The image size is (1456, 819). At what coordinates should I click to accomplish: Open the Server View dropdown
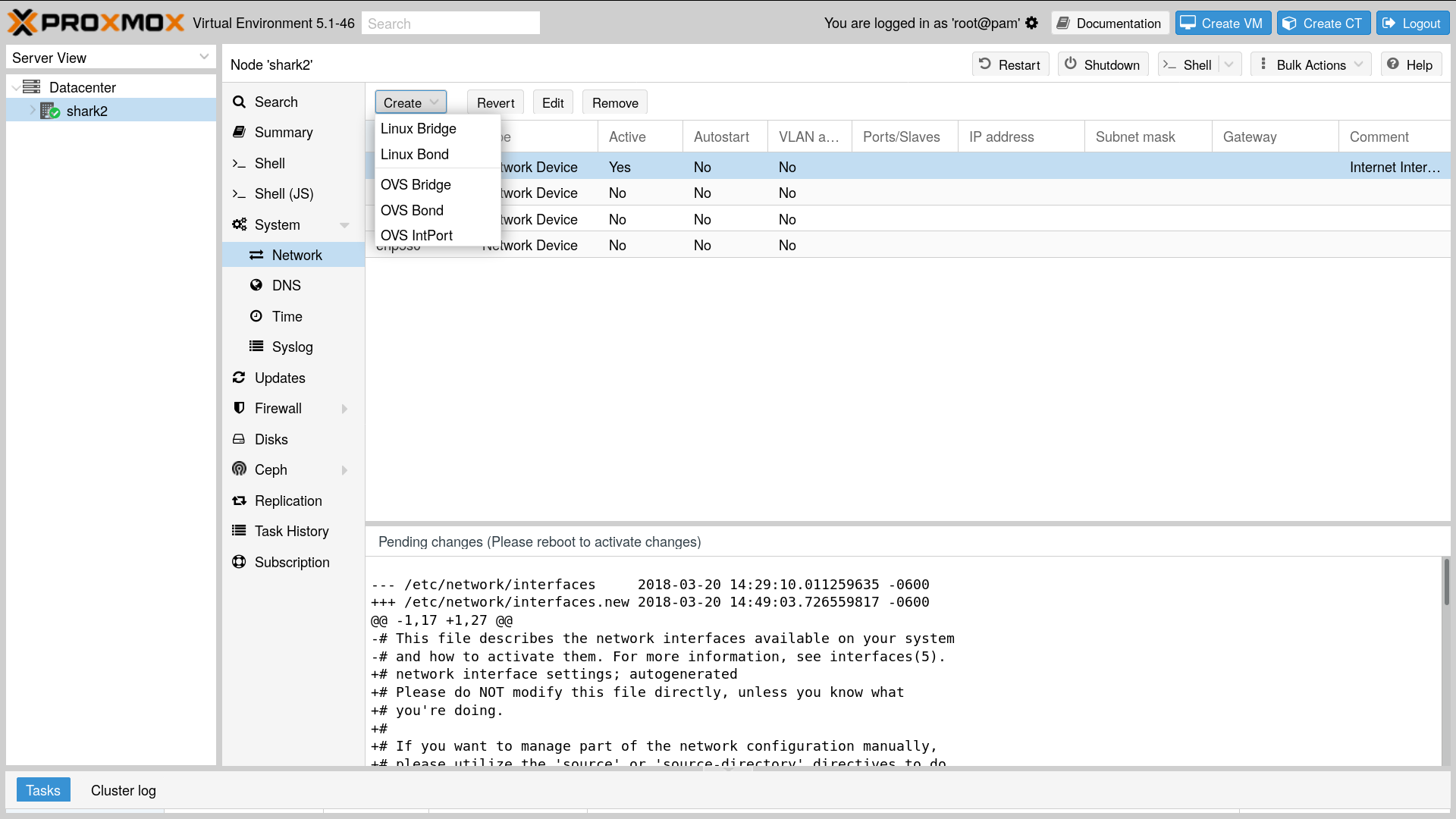(203, 58)
